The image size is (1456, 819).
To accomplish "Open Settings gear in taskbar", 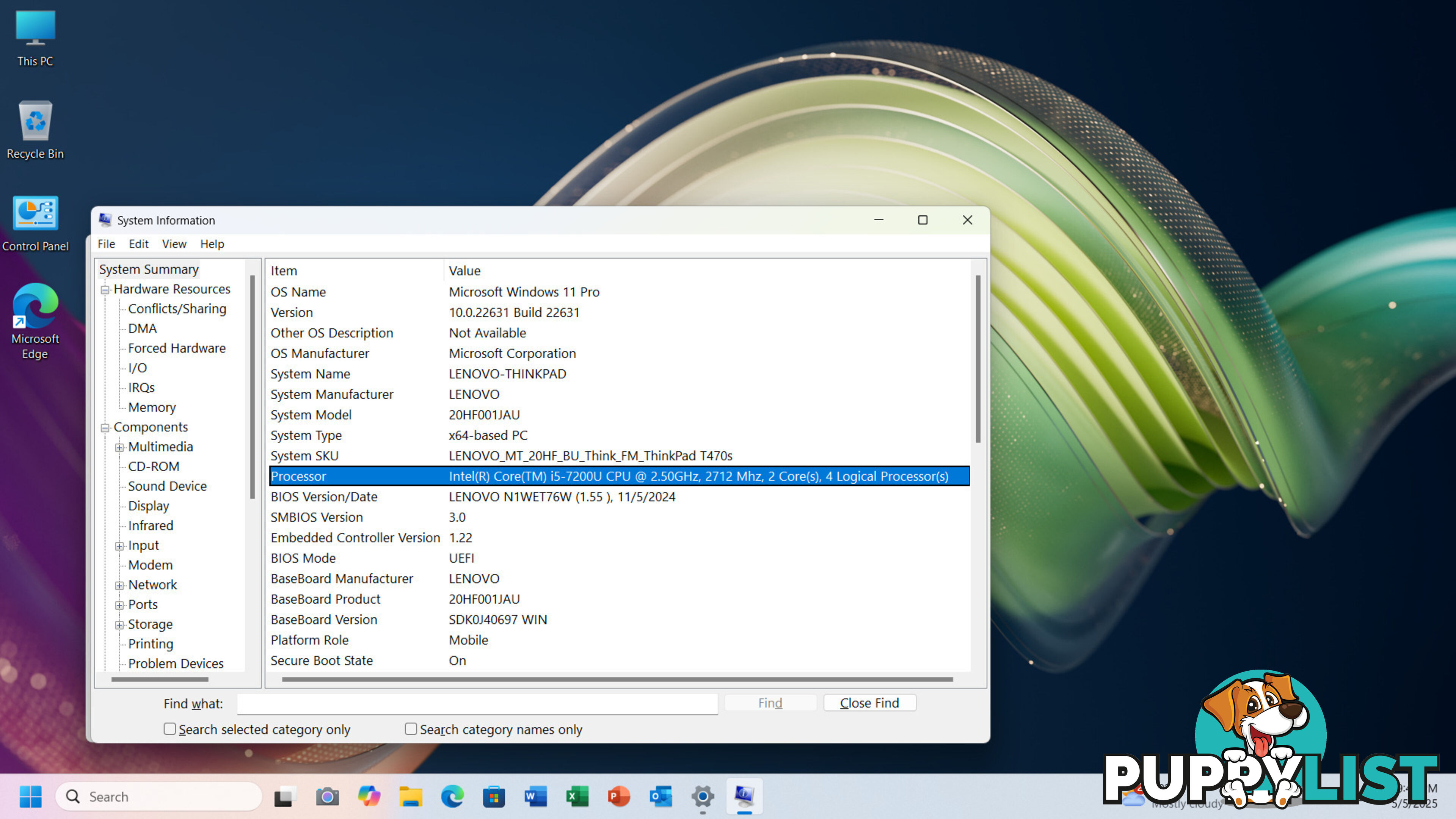I will (703, 796).
